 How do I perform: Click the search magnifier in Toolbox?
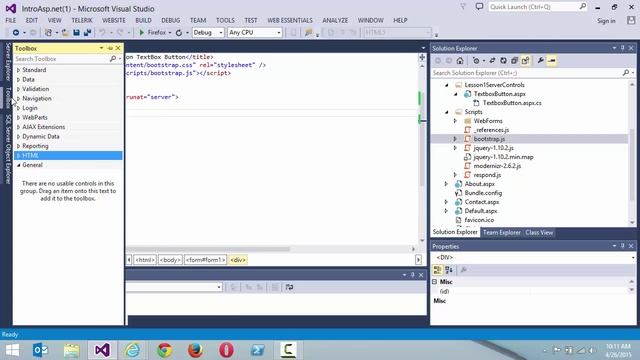tap(113, 59)
